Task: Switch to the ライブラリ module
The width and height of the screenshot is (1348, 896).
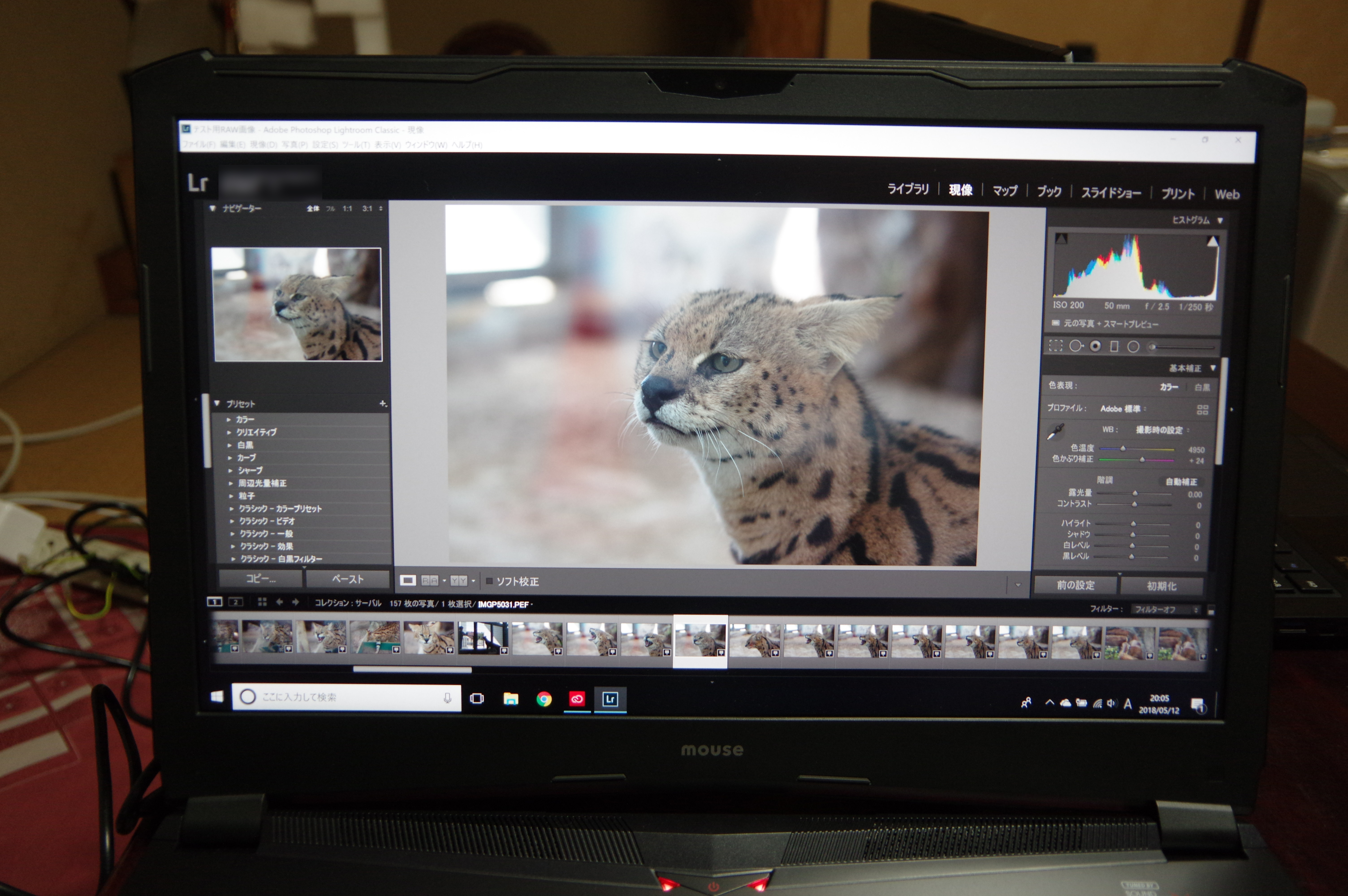Action: [907, 189]
